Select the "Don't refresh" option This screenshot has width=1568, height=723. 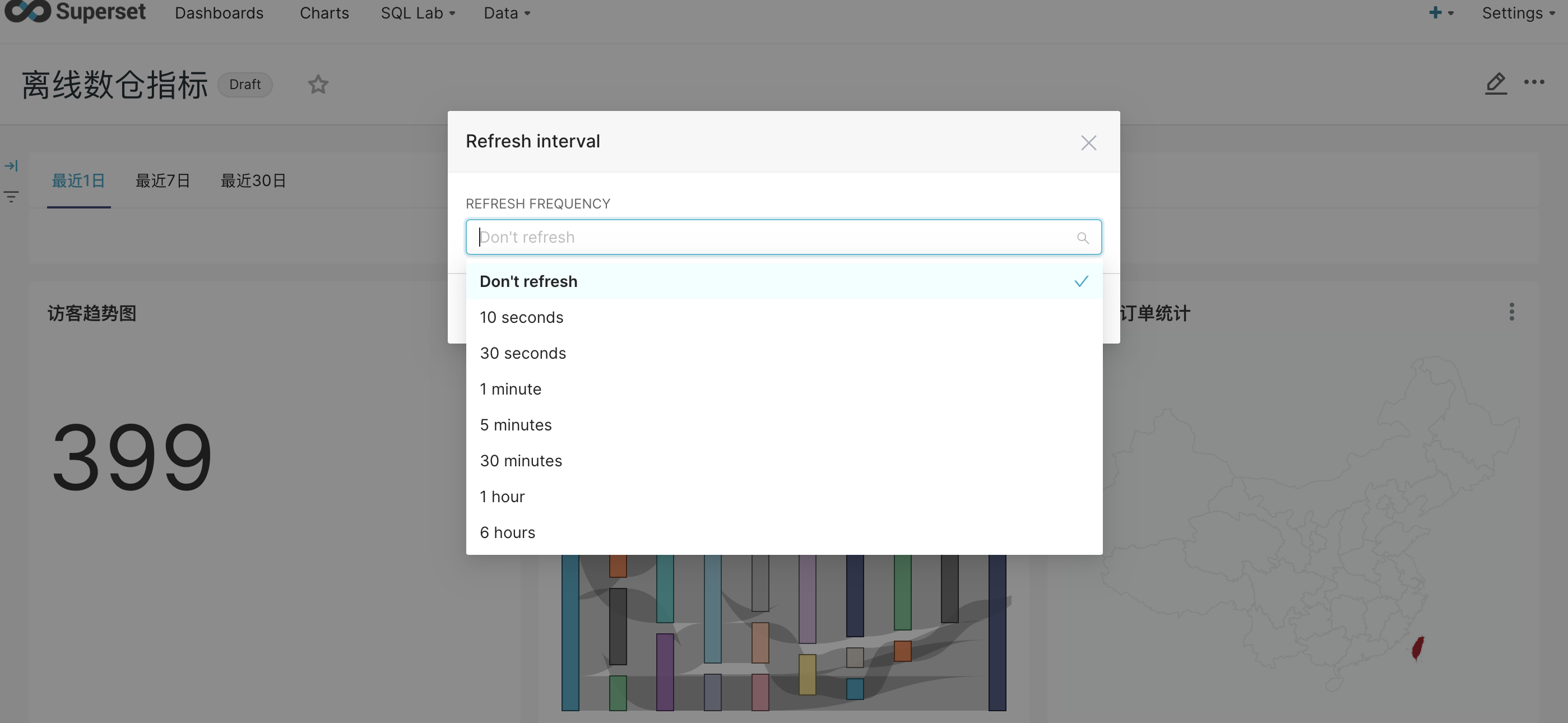click(528, 282)
